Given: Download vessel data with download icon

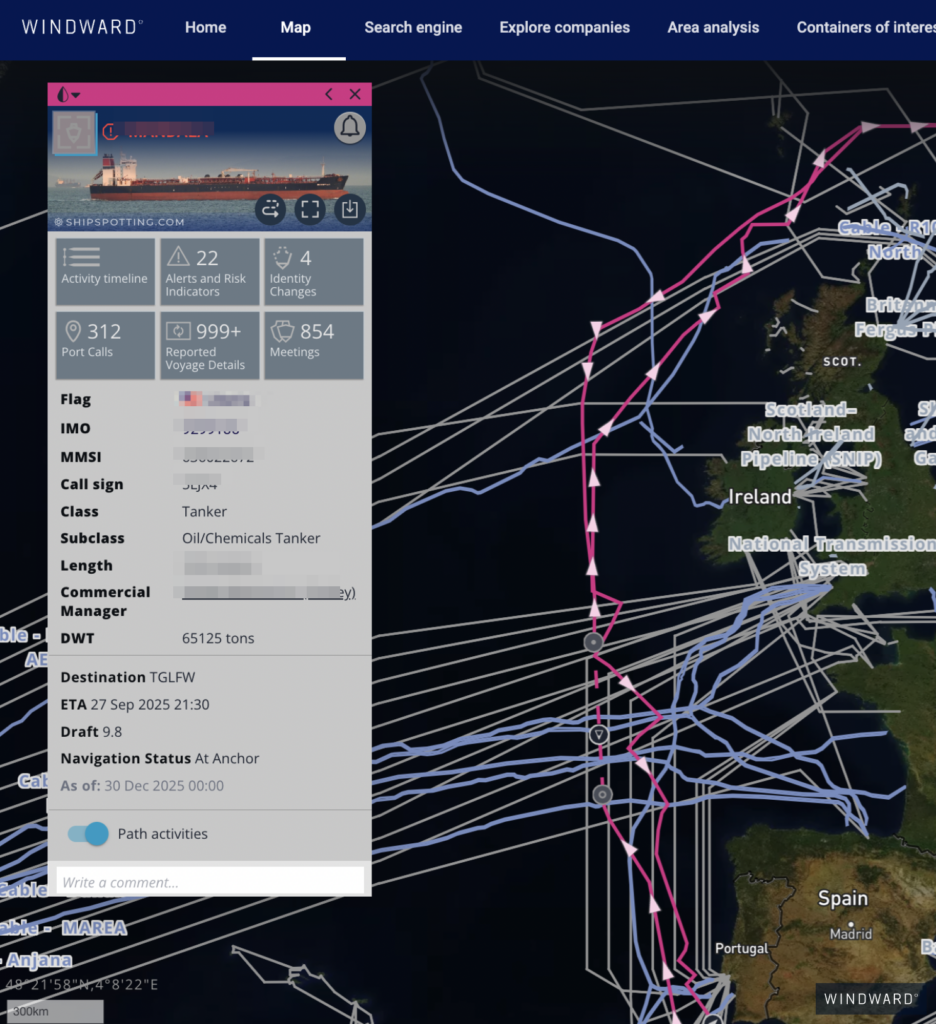Looking at the screenshot, I should tap(349, 209).
